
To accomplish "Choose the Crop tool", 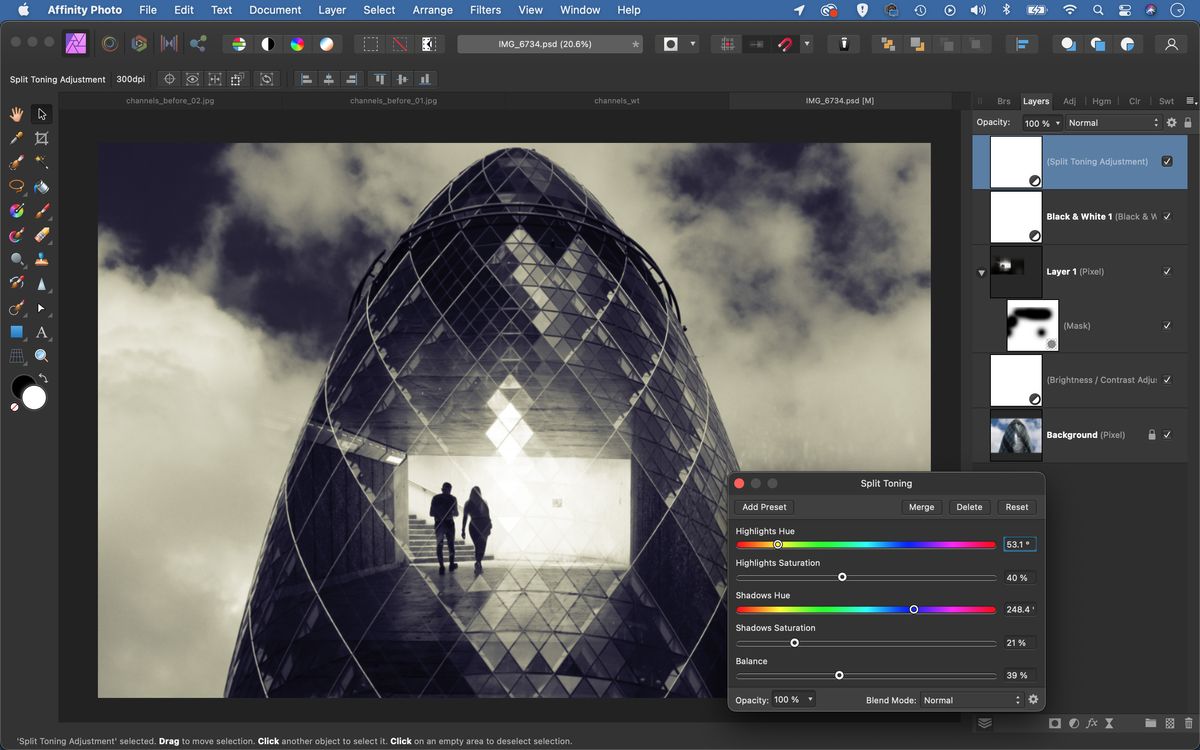I will tap(41, 138).
